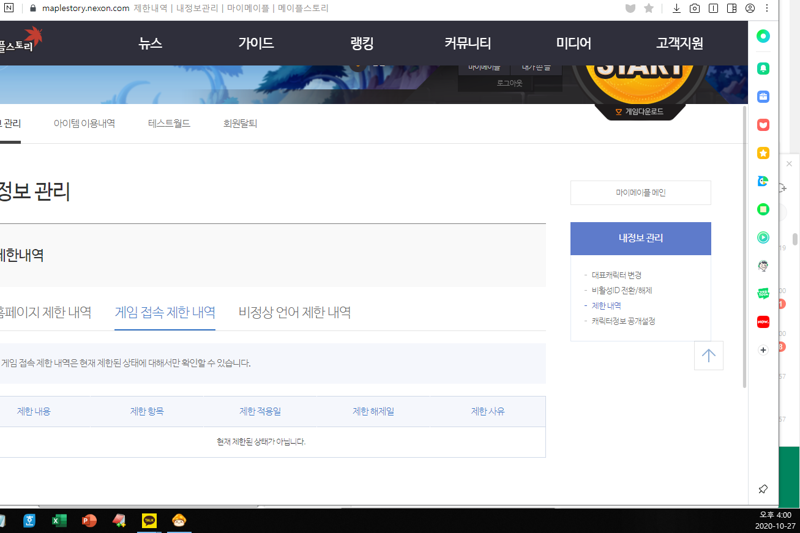The height and width of the screenshot is (533, 800).
Task: Select 게임 접속 제한 내역 tab
Action: coord(165,312)
